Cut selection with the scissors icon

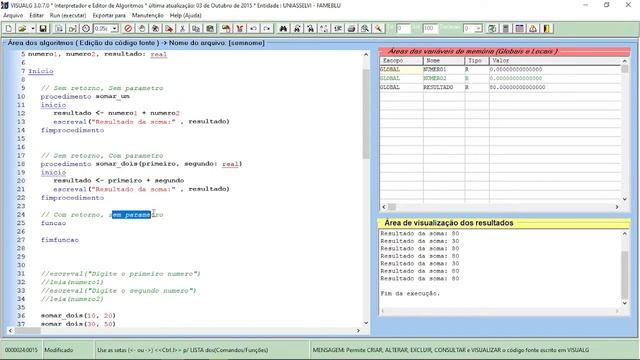click(x=182, y=29)
